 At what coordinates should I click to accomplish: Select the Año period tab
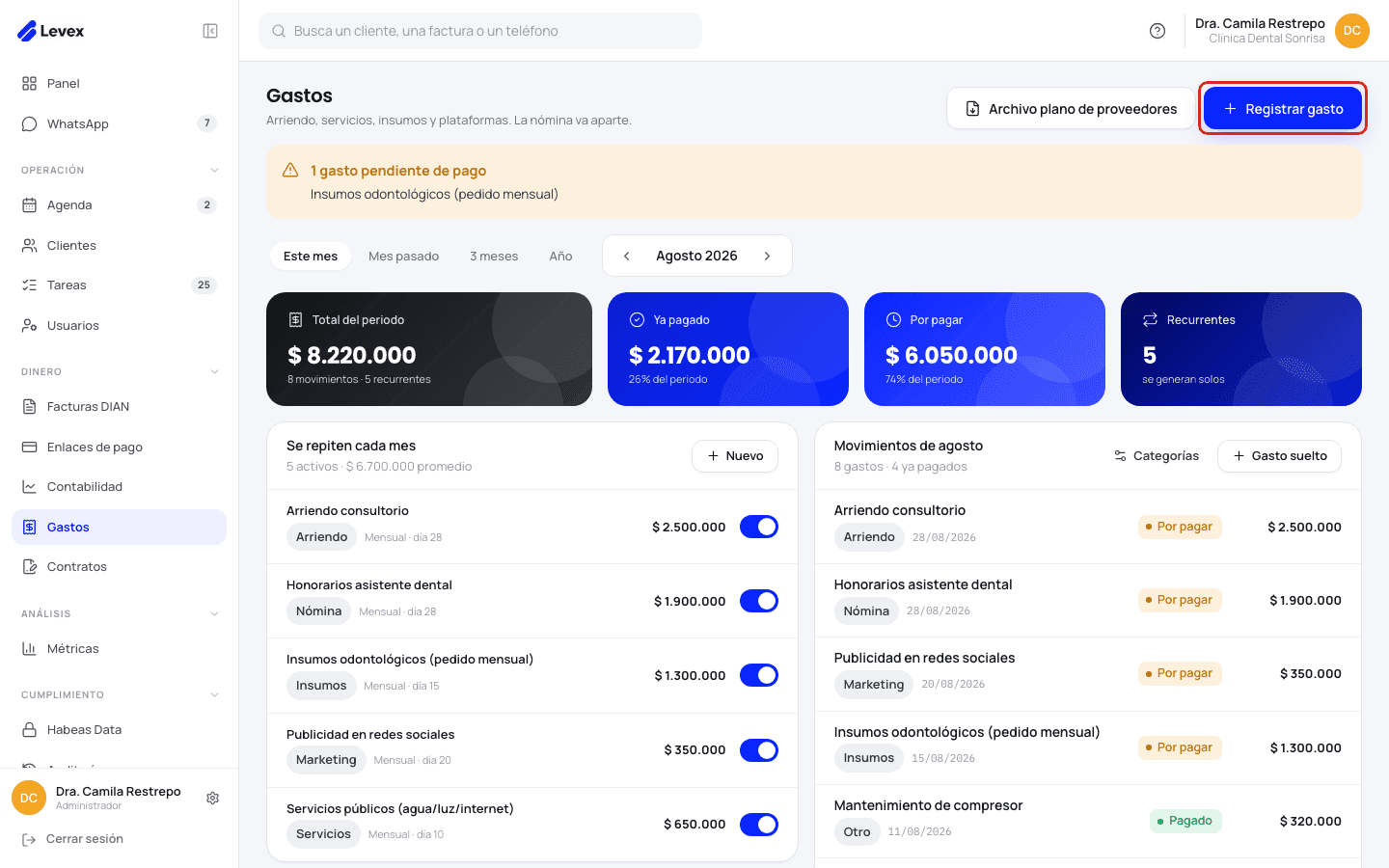[x=560, y=257]
